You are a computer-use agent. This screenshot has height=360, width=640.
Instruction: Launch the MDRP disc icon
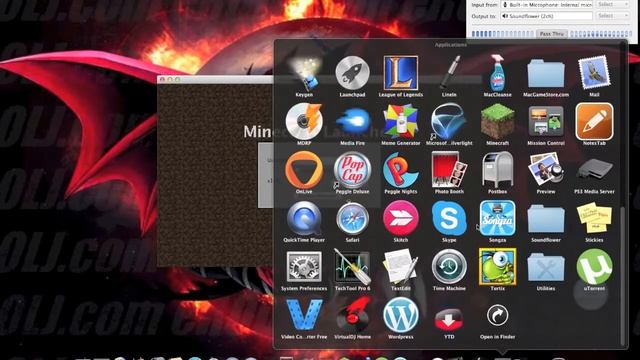(304, 122)
